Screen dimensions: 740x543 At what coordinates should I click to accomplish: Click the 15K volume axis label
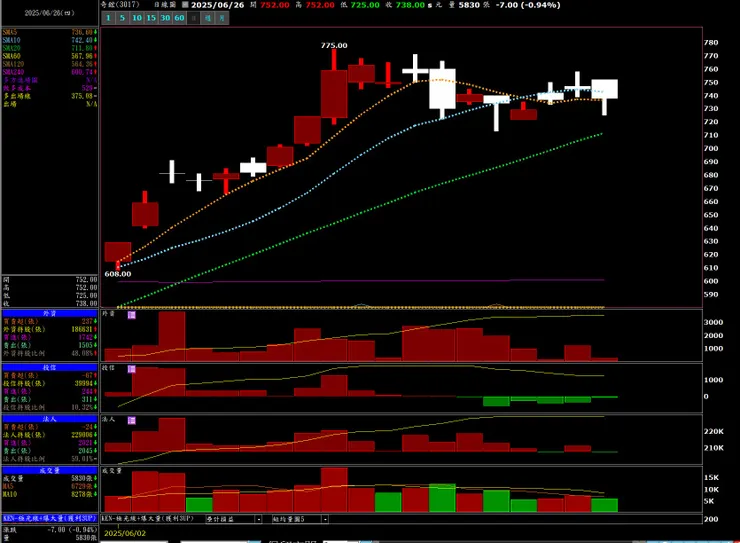[x=711, y=477]
